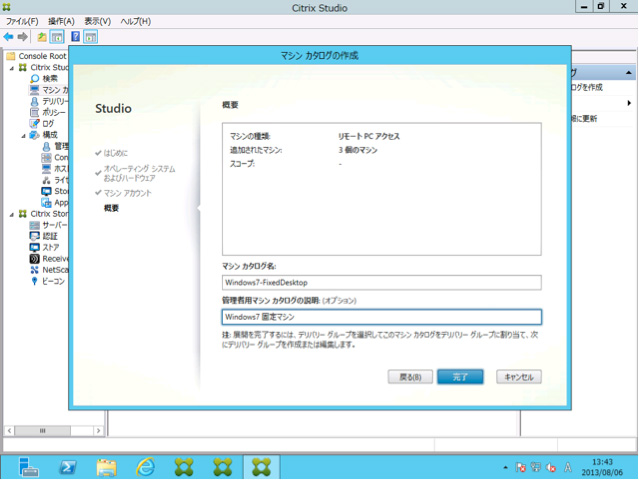Click the forward arrow toolbar icon

[x=23, y=37]
